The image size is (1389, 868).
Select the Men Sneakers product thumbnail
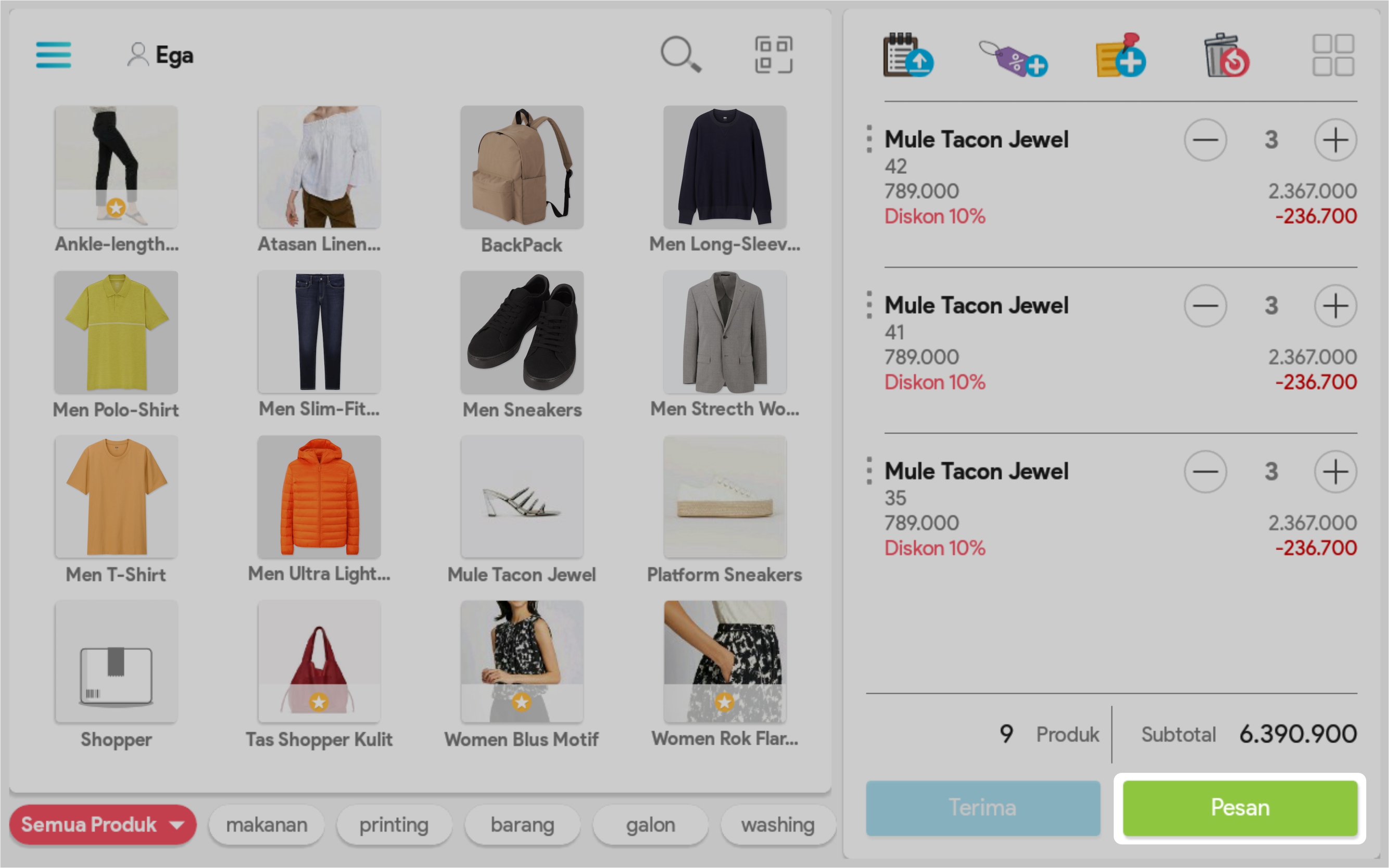point(521,333)
